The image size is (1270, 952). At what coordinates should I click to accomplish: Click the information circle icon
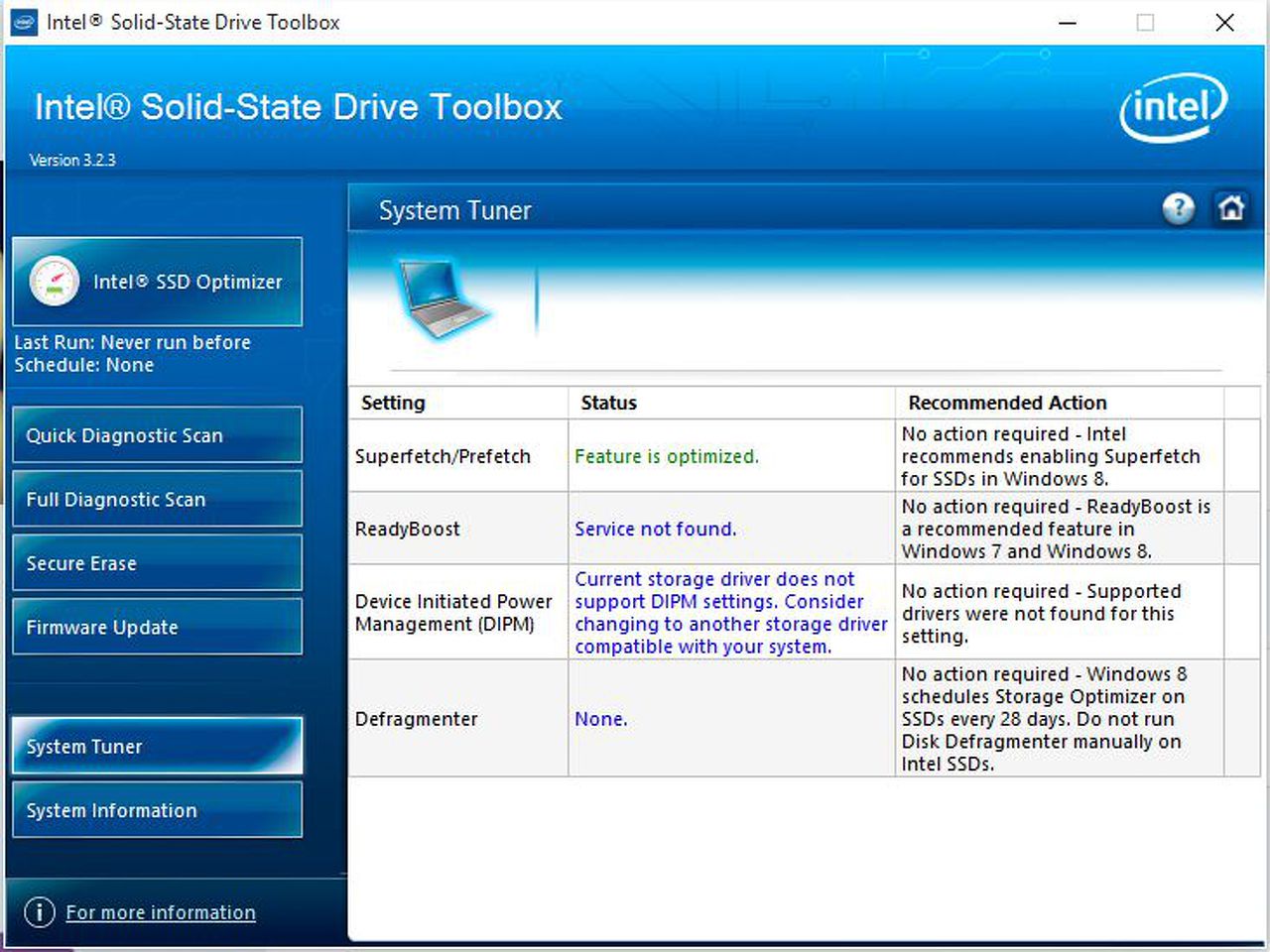point(39,912)
